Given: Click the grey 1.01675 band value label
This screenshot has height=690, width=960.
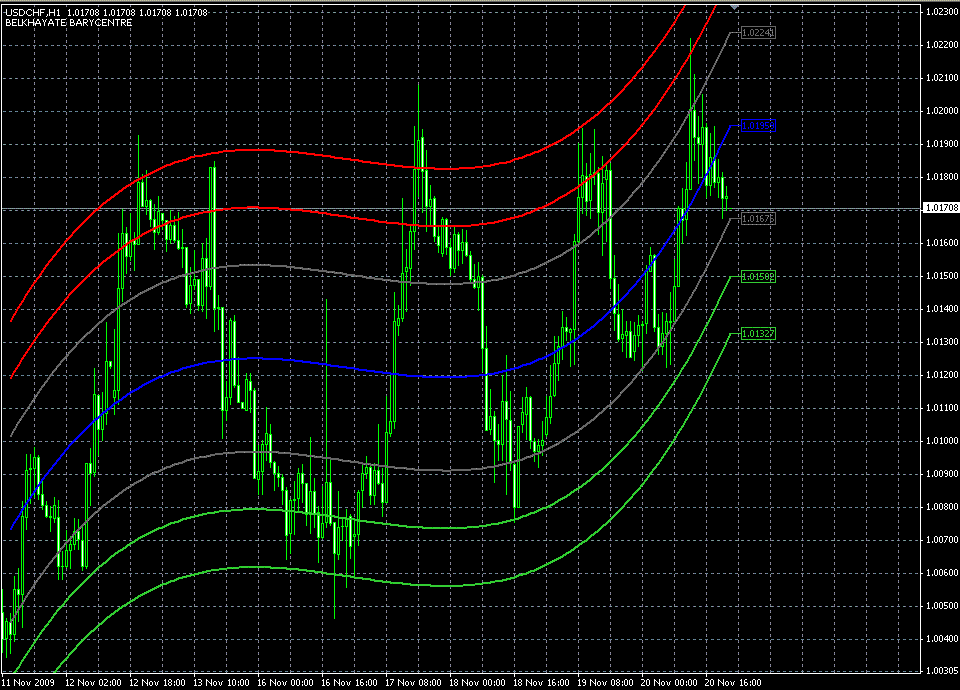Looking at the screenshot, I should 757,219.
